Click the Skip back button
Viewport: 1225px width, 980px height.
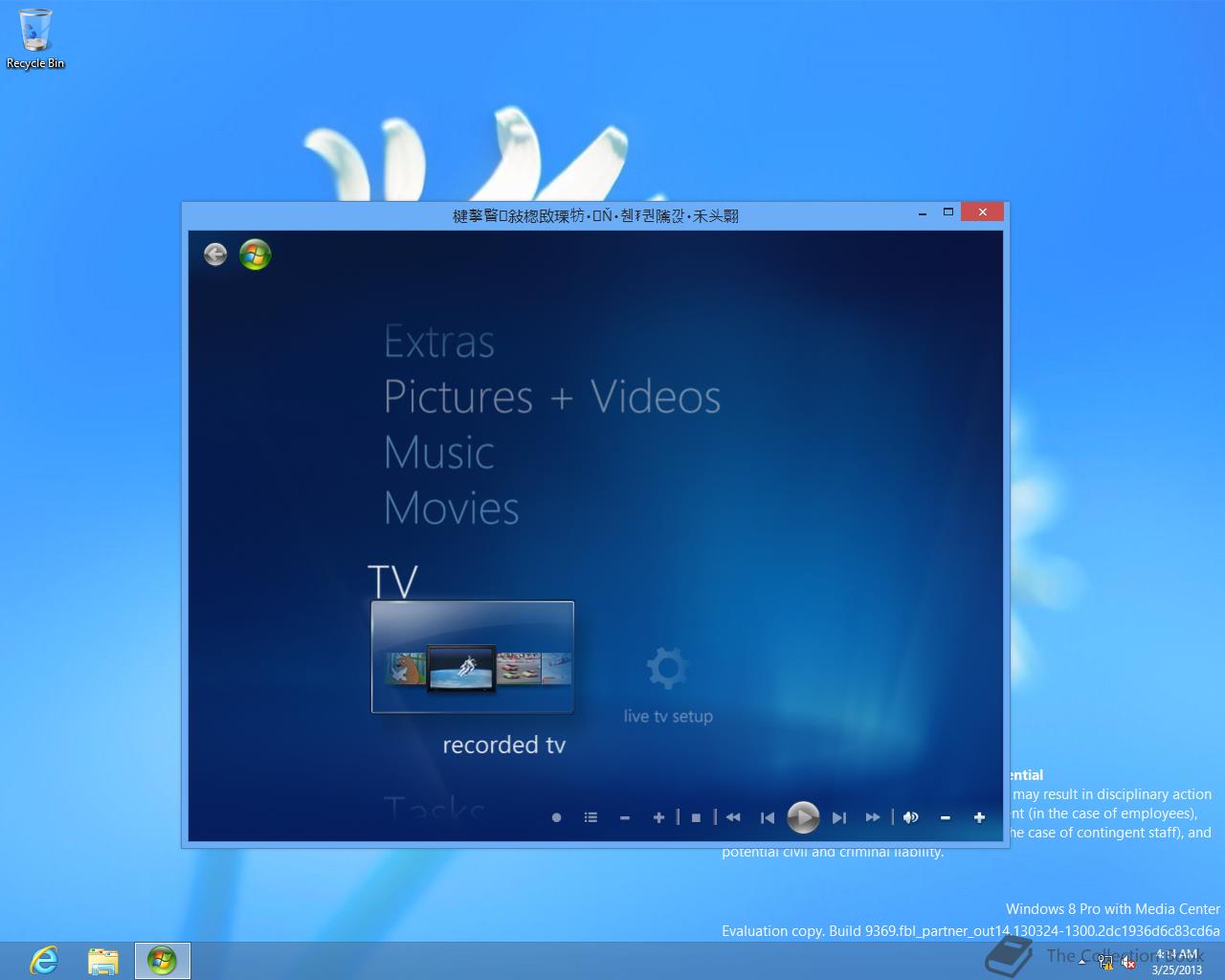[768, 817]
